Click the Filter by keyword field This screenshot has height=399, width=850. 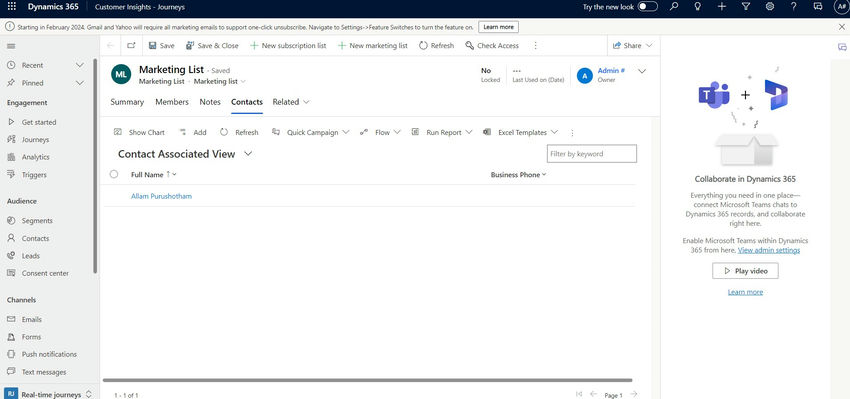pos(591,154)
